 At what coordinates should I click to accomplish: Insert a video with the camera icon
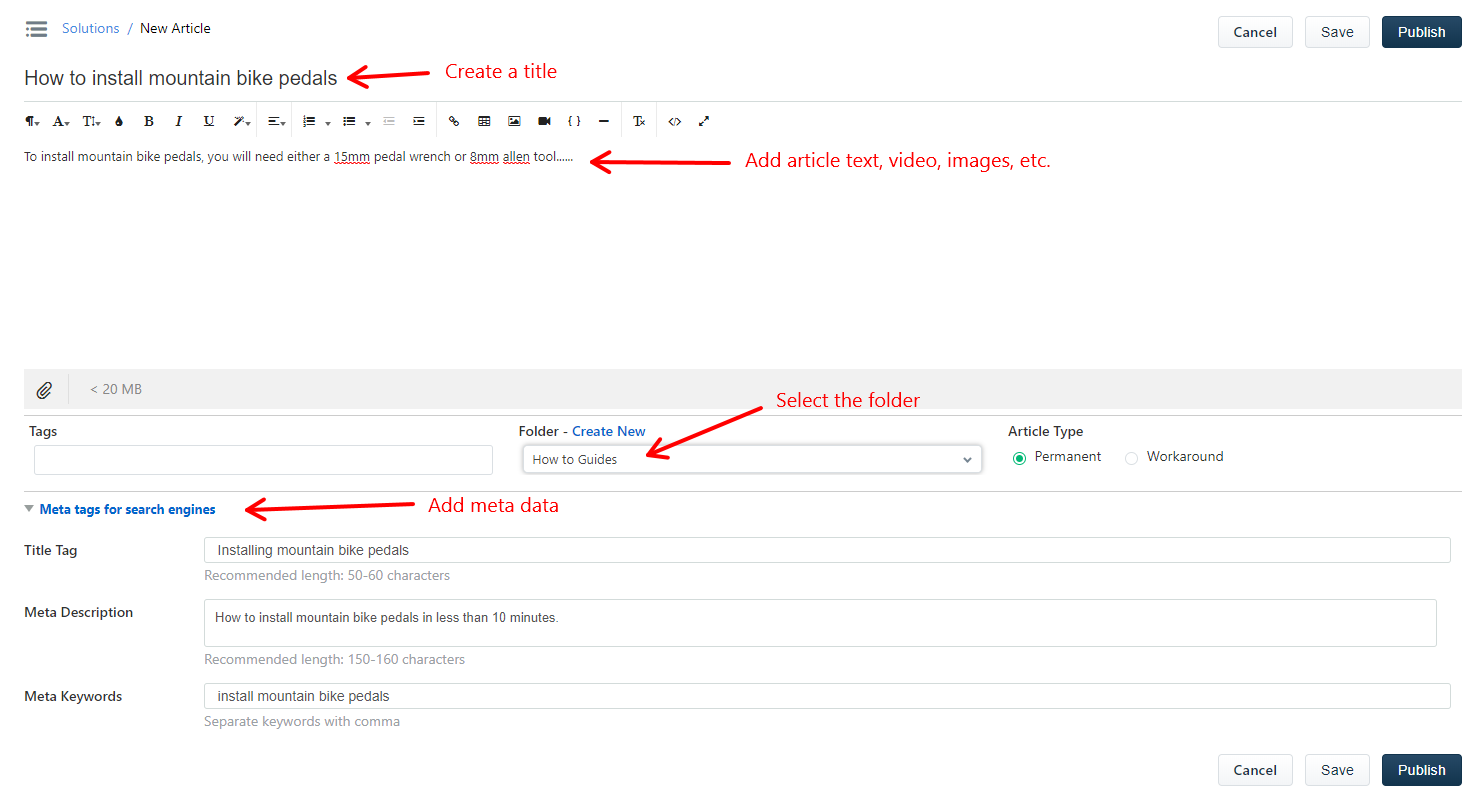tap(544, 121)
